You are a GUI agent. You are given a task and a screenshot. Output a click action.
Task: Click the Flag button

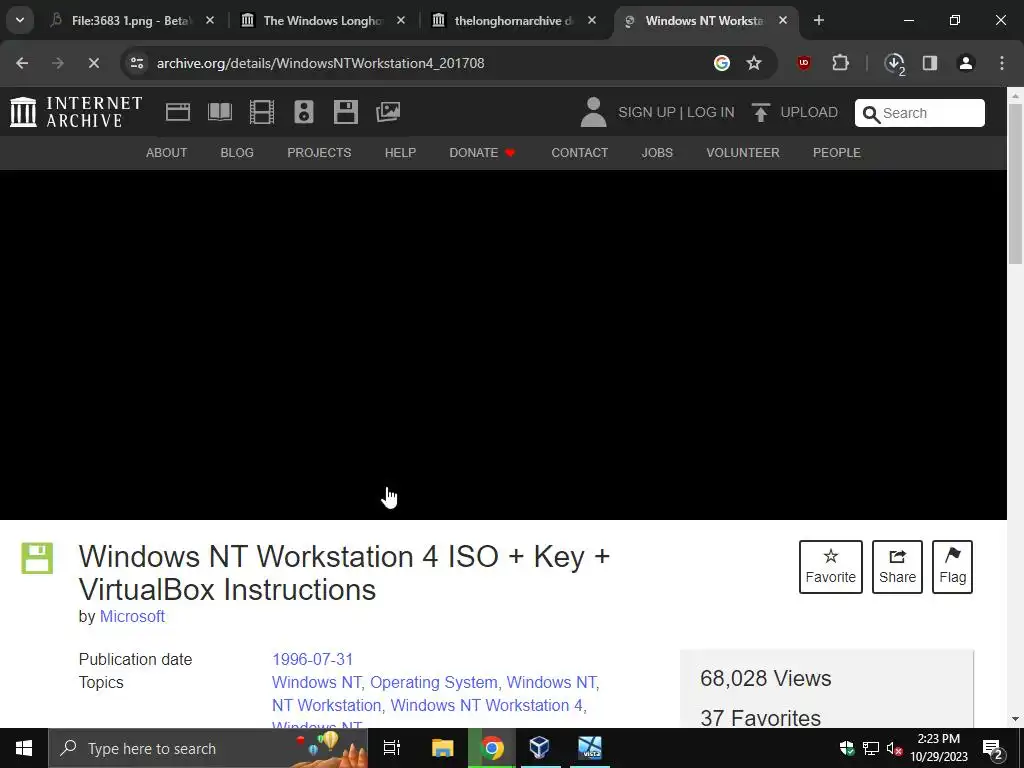tap(952, 567)
